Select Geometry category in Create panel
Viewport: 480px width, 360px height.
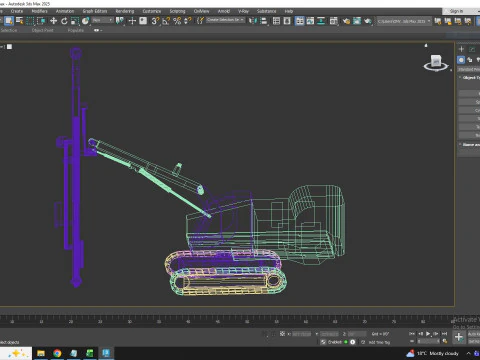[x=461, y=60]
